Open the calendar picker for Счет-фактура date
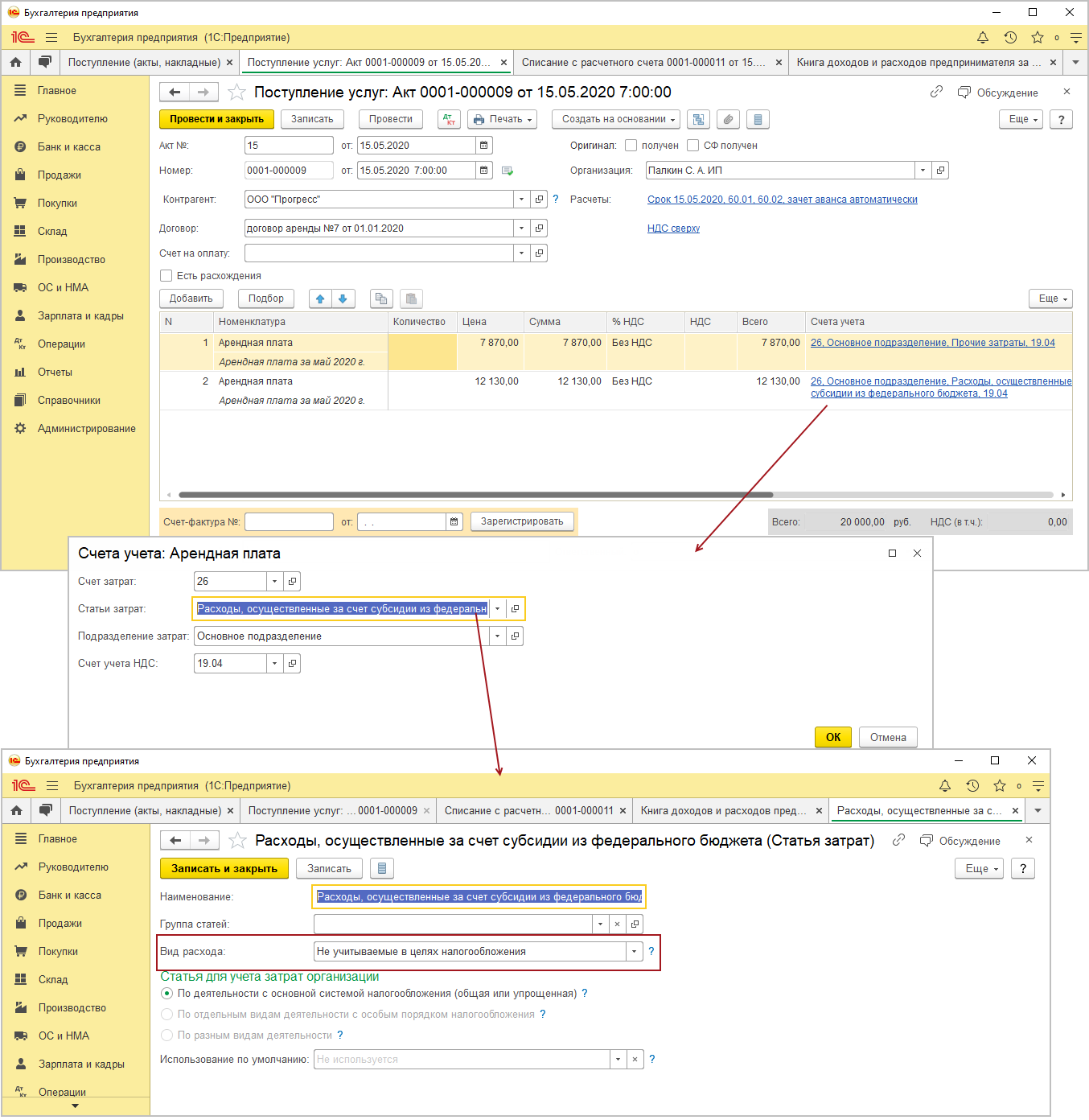Screen dimensions: 1089x1120 click(454, 522)
